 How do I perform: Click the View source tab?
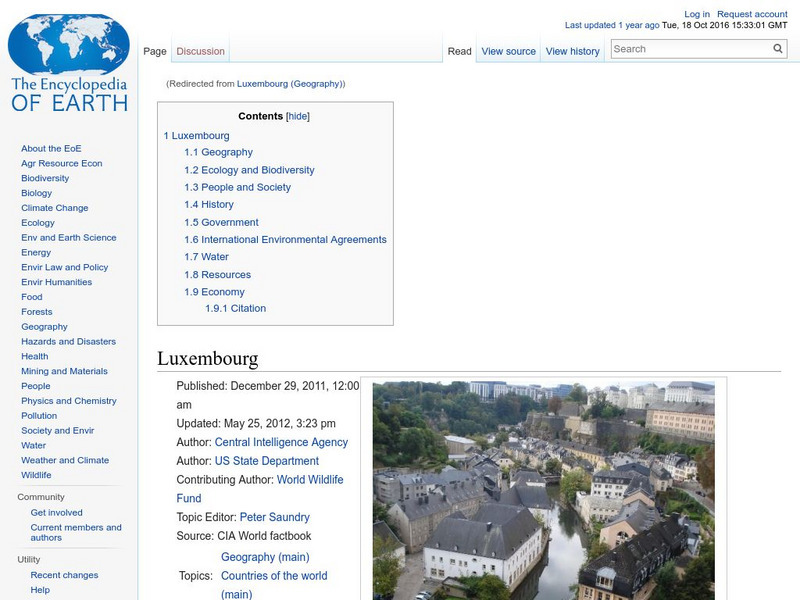click(x=508, y=50)
